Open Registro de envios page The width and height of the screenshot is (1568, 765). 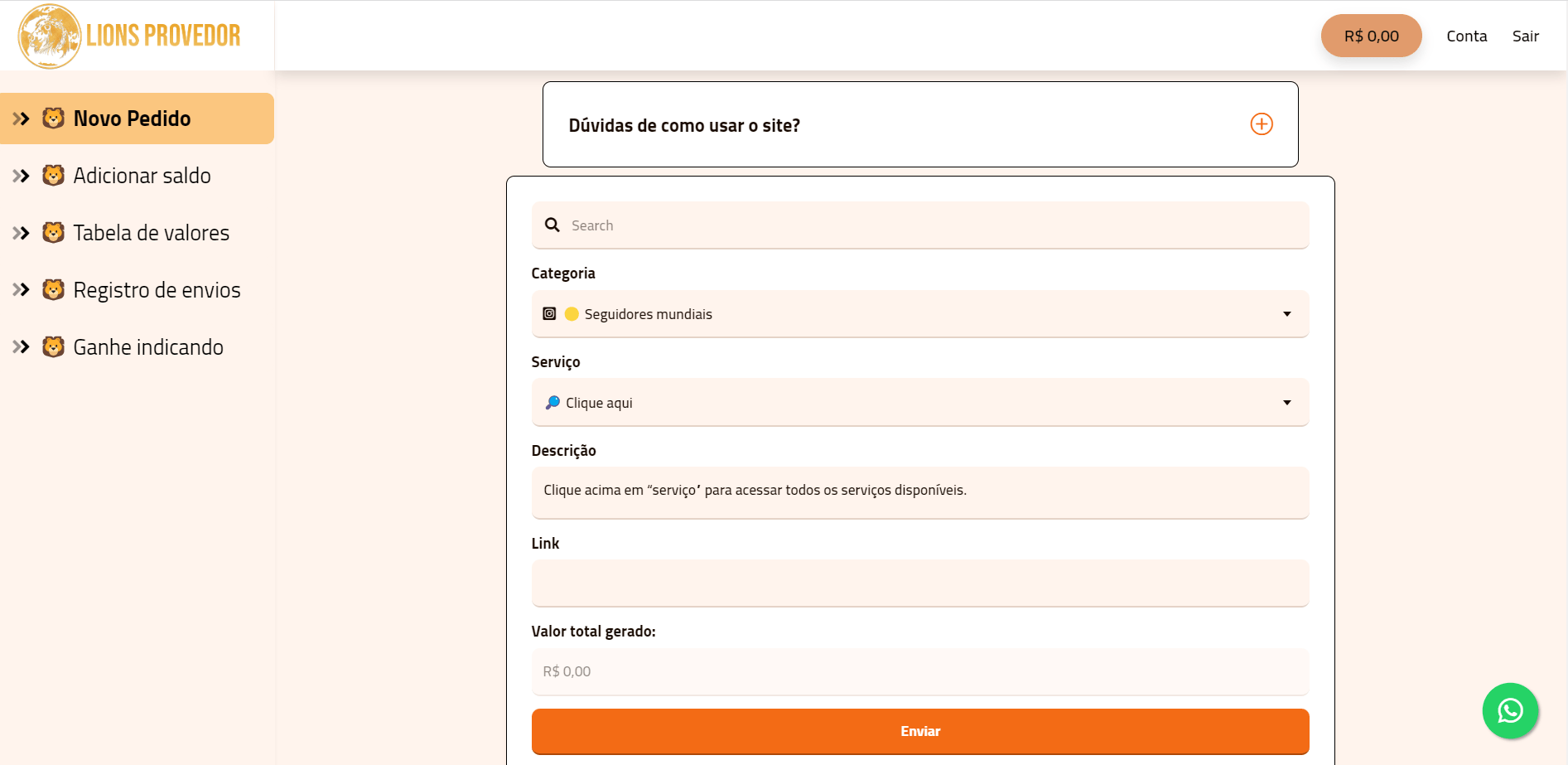point(157,290)
